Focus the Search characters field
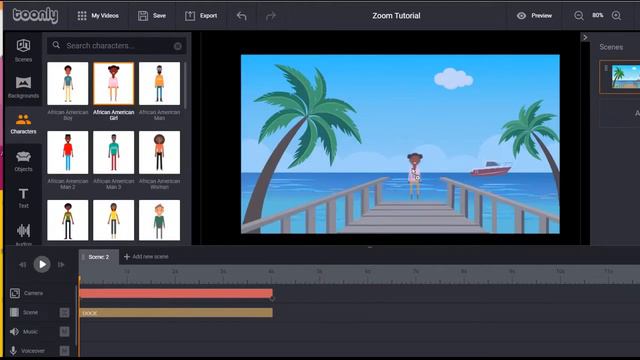640x360 pixels. (x=117, y=45)
